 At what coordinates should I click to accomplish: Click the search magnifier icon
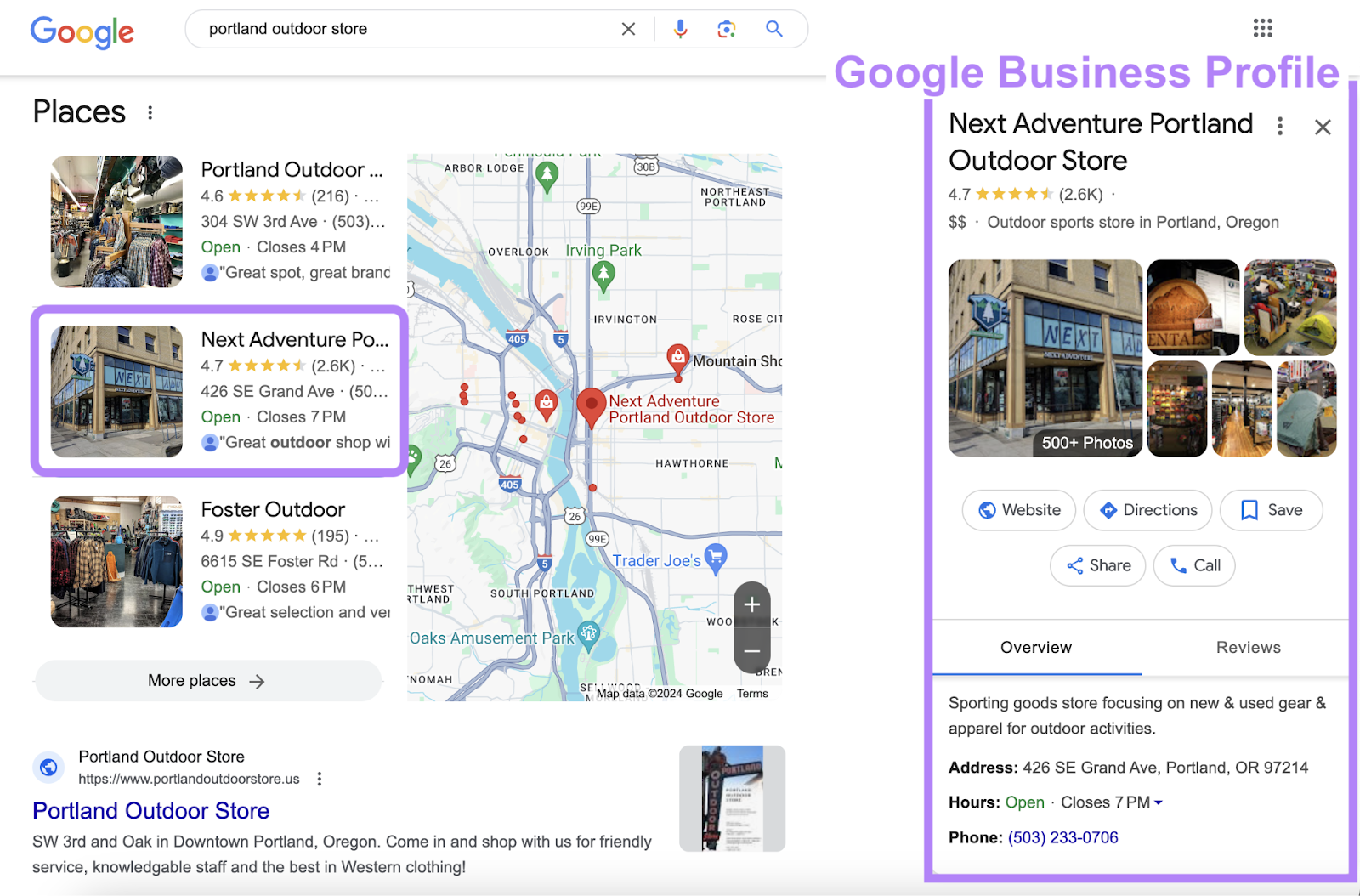tap(773, 28)
